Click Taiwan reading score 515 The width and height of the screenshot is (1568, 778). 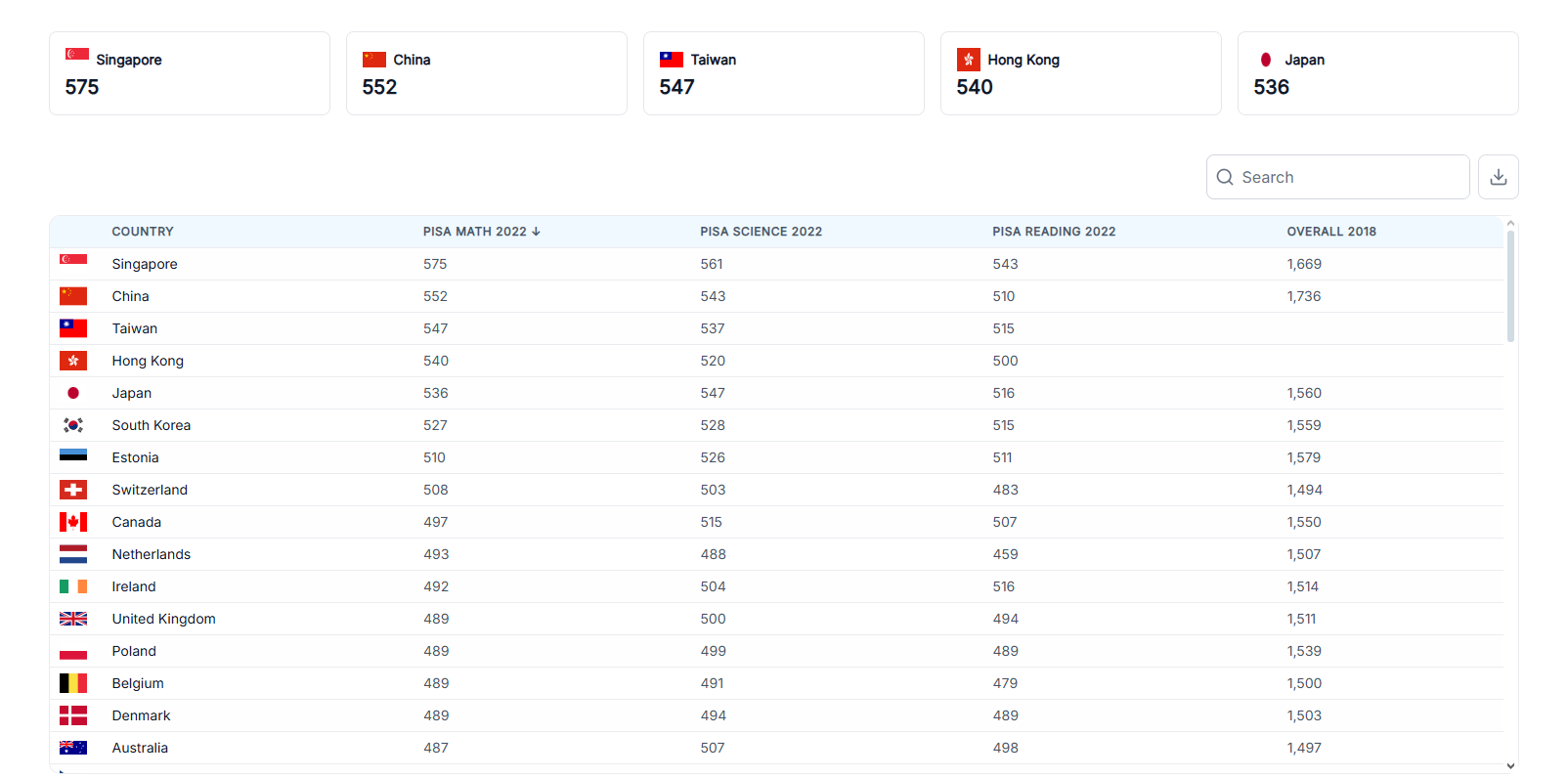pyautogui.click(x=1004, y=328)
